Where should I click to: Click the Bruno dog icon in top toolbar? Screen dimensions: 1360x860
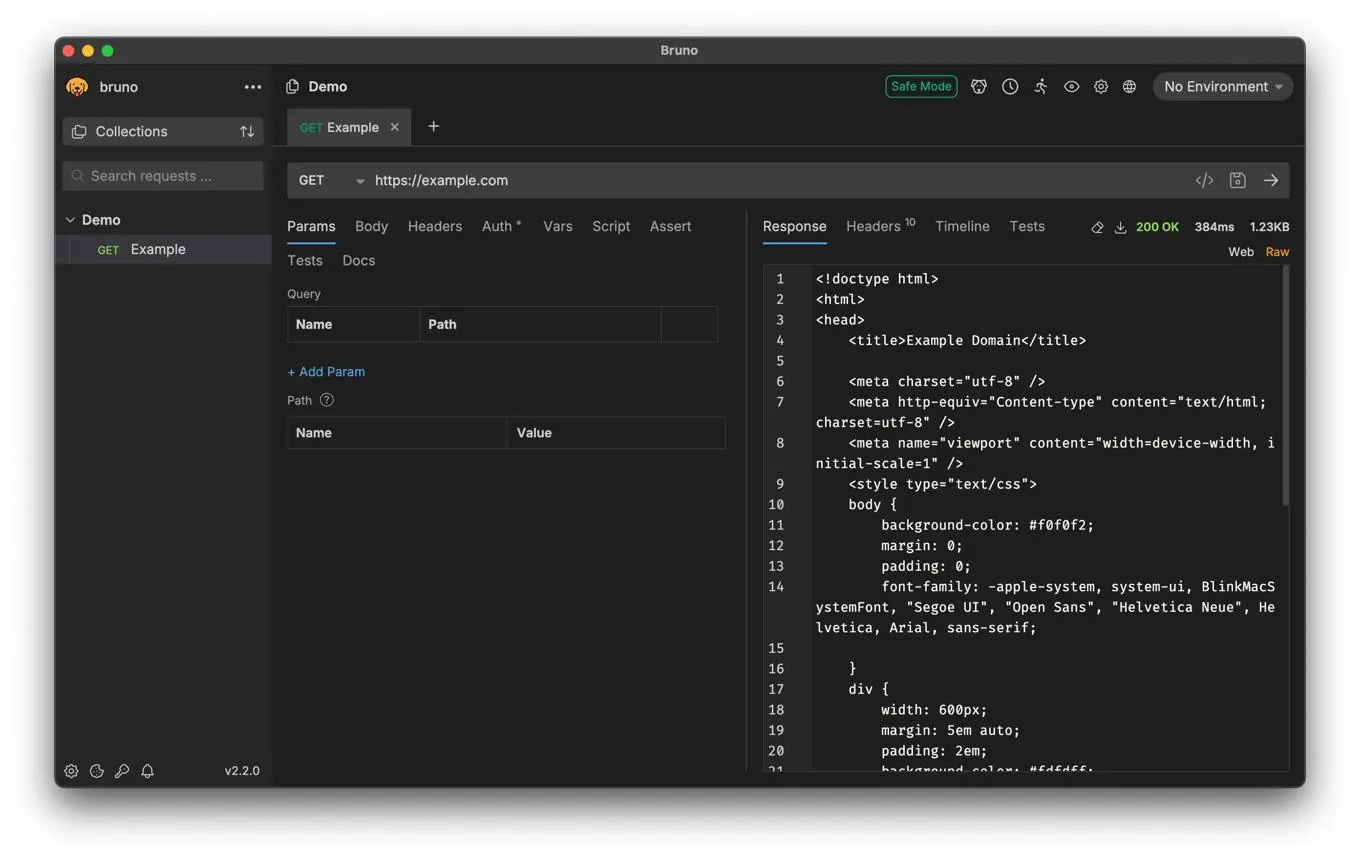click(x=979, y=87)
